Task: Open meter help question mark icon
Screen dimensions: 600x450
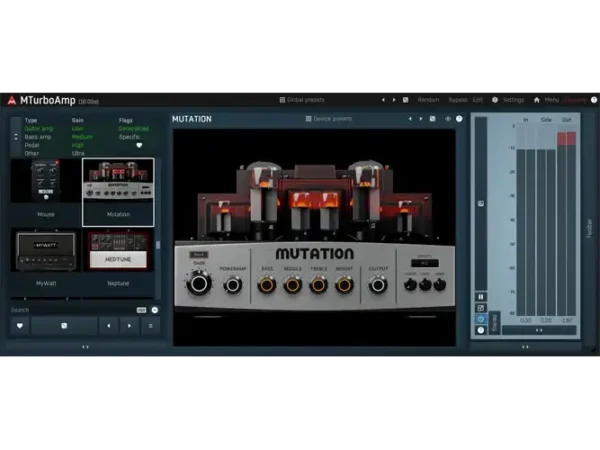Action: (481, 330)
